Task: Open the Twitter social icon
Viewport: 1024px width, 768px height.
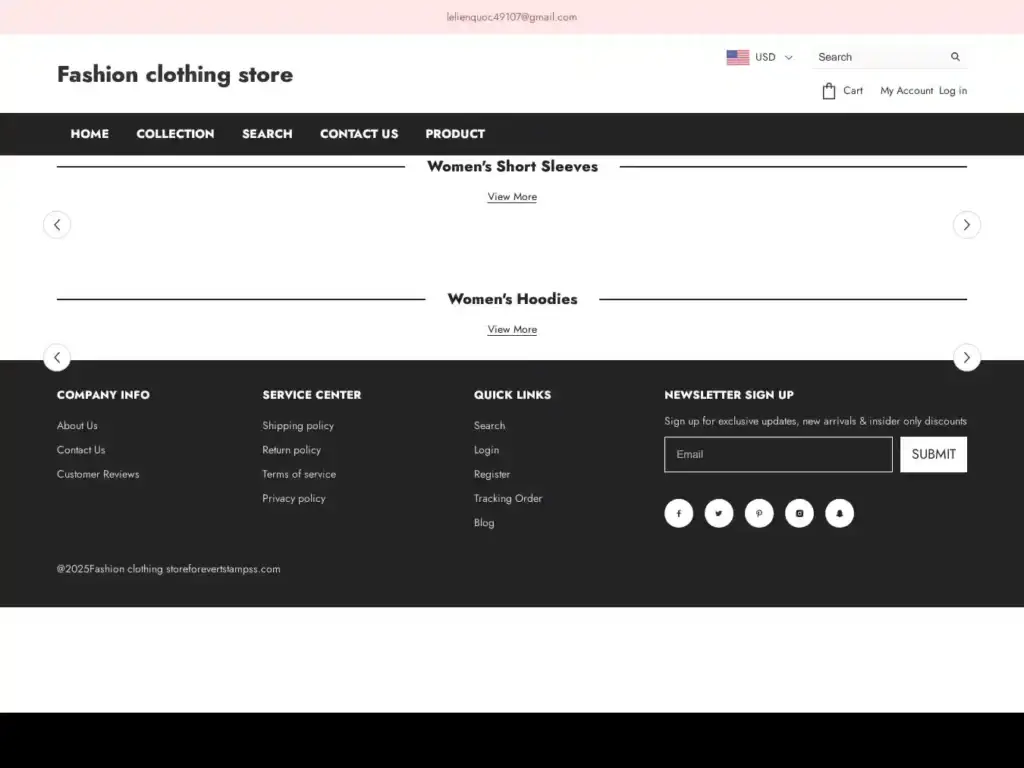Action: click(718, 513)
